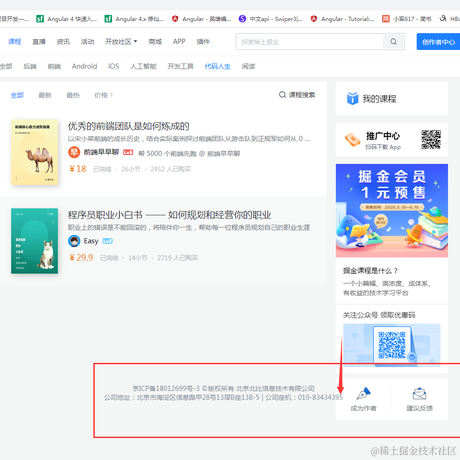The width and height of the screenshot is (460, 460).
Task: Open bookmark 小军617 - 简书
Action: tap(406, 19)
